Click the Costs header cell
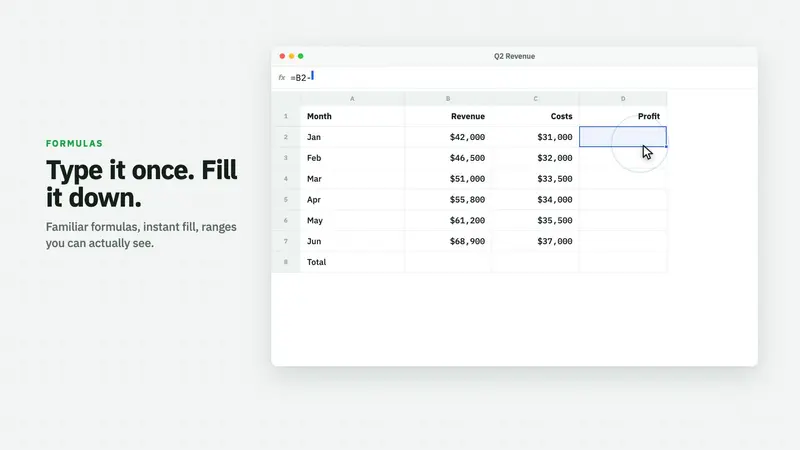The width and height of the screenshot is (800, 450). pos(536,116)
